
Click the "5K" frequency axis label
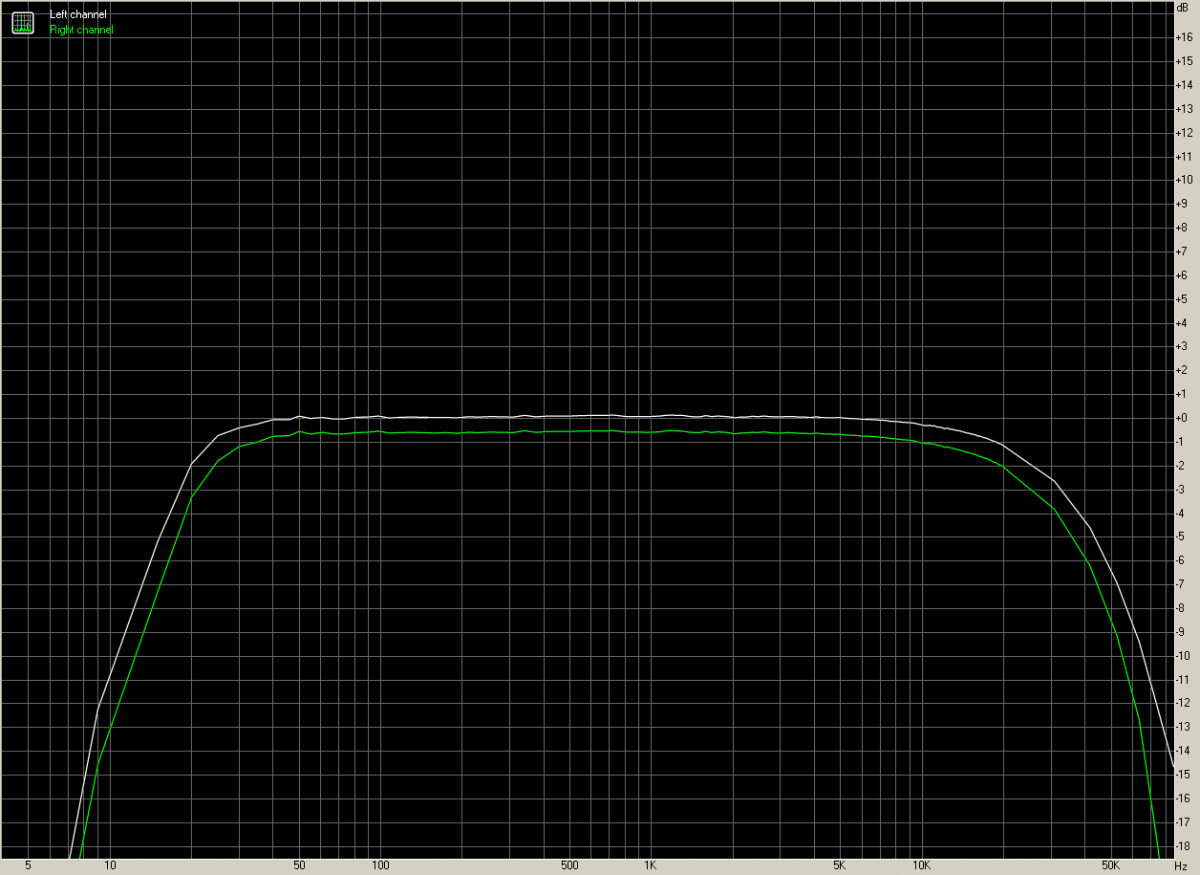(839, 865)
